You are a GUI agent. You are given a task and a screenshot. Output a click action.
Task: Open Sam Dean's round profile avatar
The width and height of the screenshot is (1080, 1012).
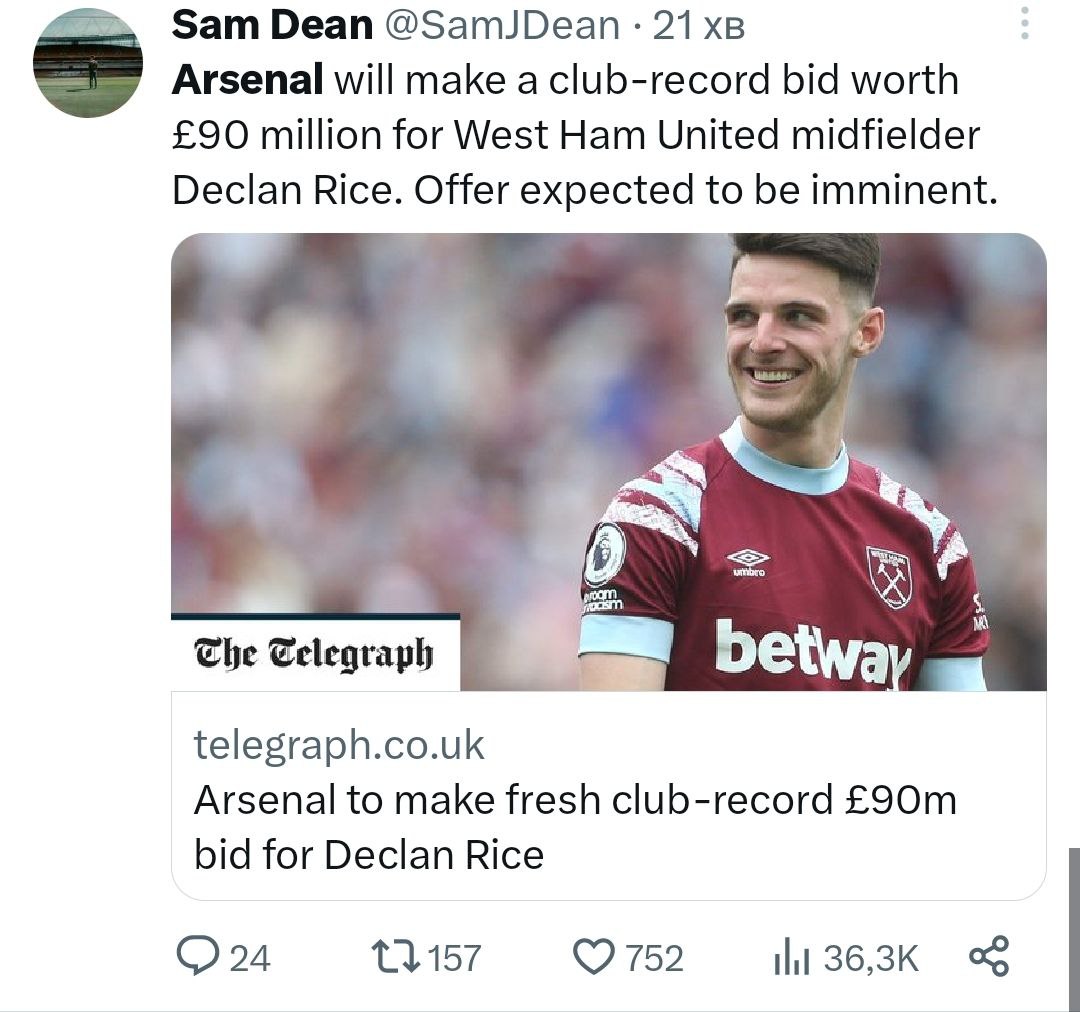[88, 63]
